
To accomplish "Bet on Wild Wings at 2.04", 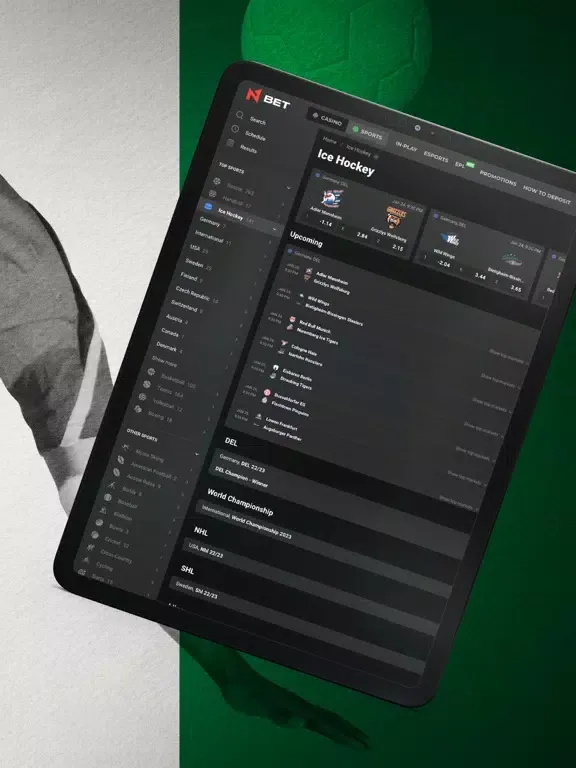I will point(443,264).
